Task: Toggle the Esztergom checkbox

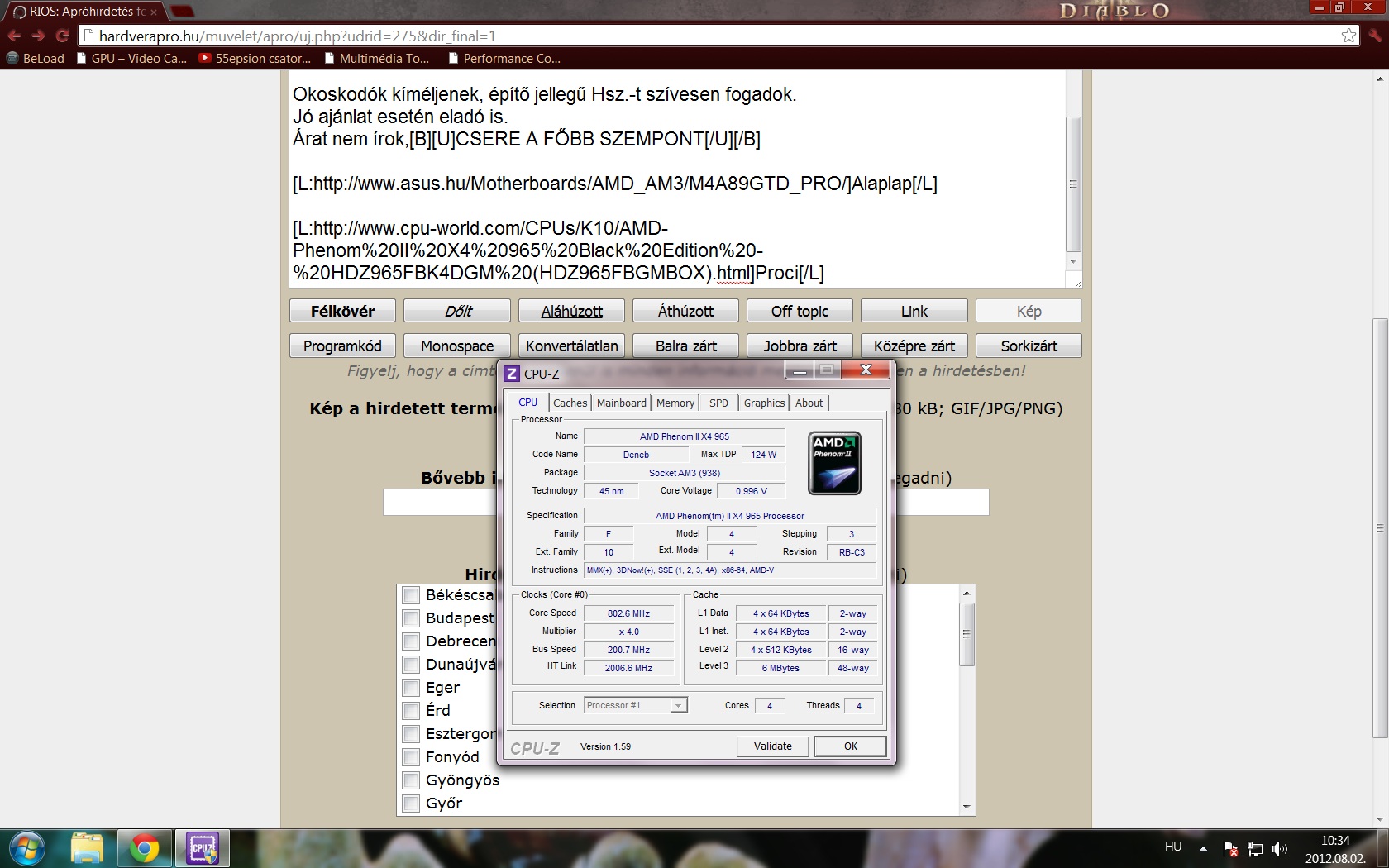Action: 411,734
